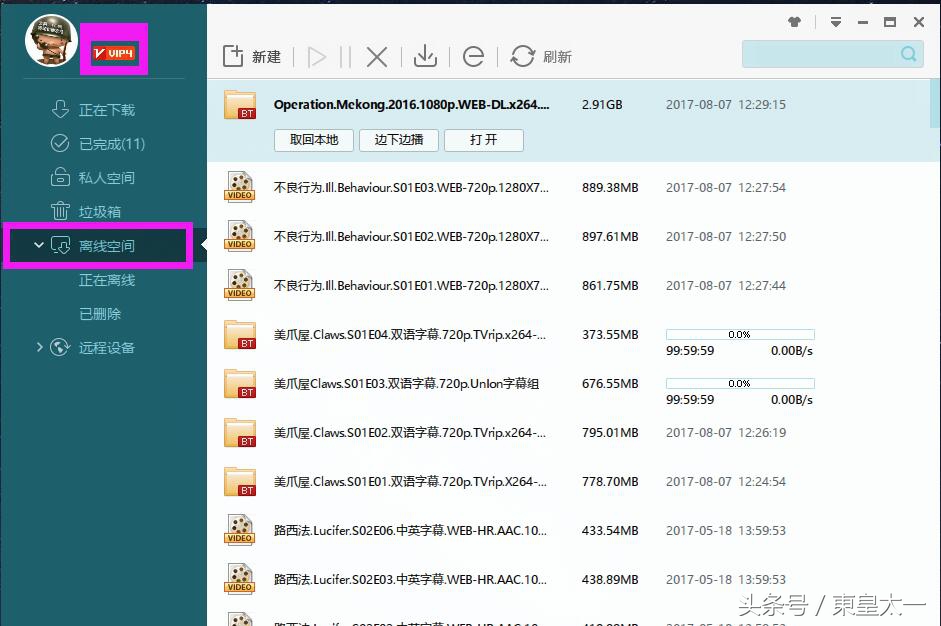This screenshot has width=941, height=626.
Task: Click the delete (X) icon on toolbar
Action: (x=376, y=56)
